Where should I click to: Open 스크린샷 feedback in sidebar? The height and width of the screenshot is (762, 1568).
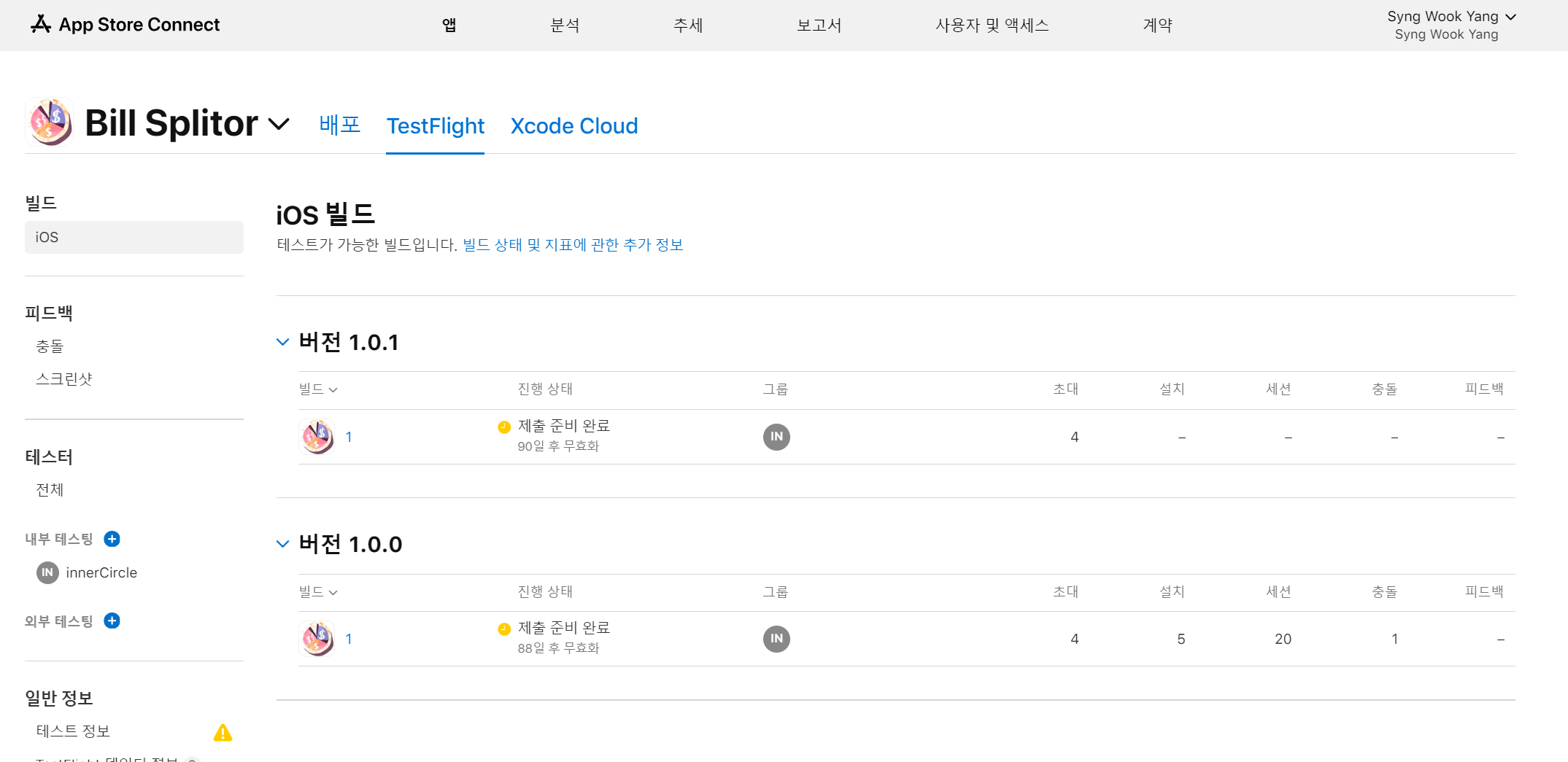pyautogui.click(x=64, y=379)
